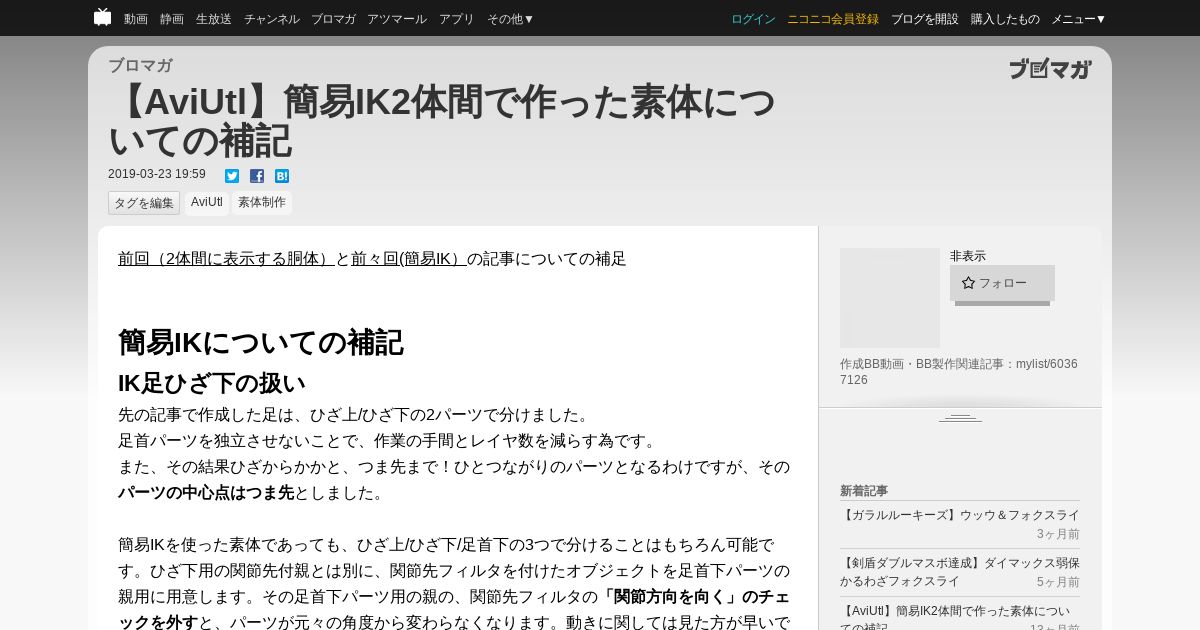
Task: Expand the メニュー▼ dropdown
Action: coord(1079,19)
